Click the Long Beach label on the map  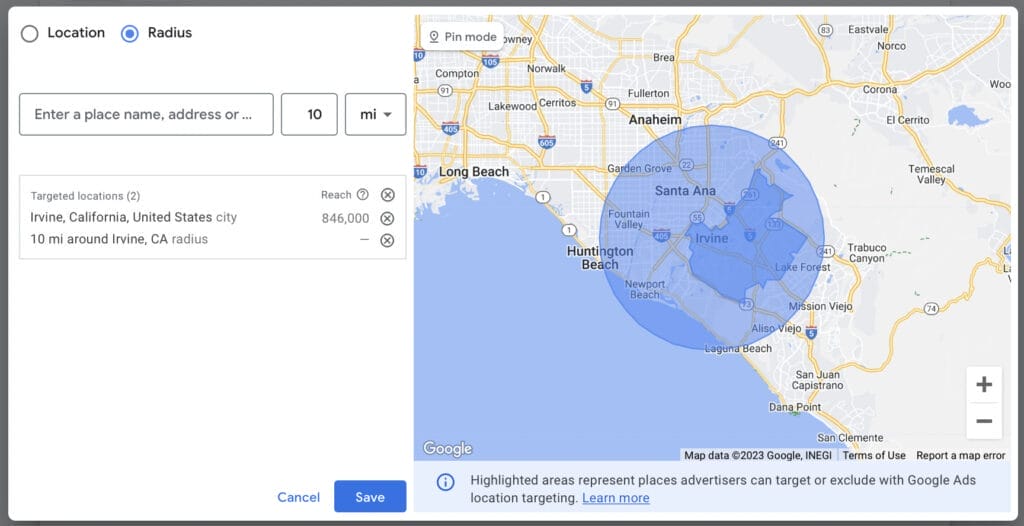[x=473, y=172]
